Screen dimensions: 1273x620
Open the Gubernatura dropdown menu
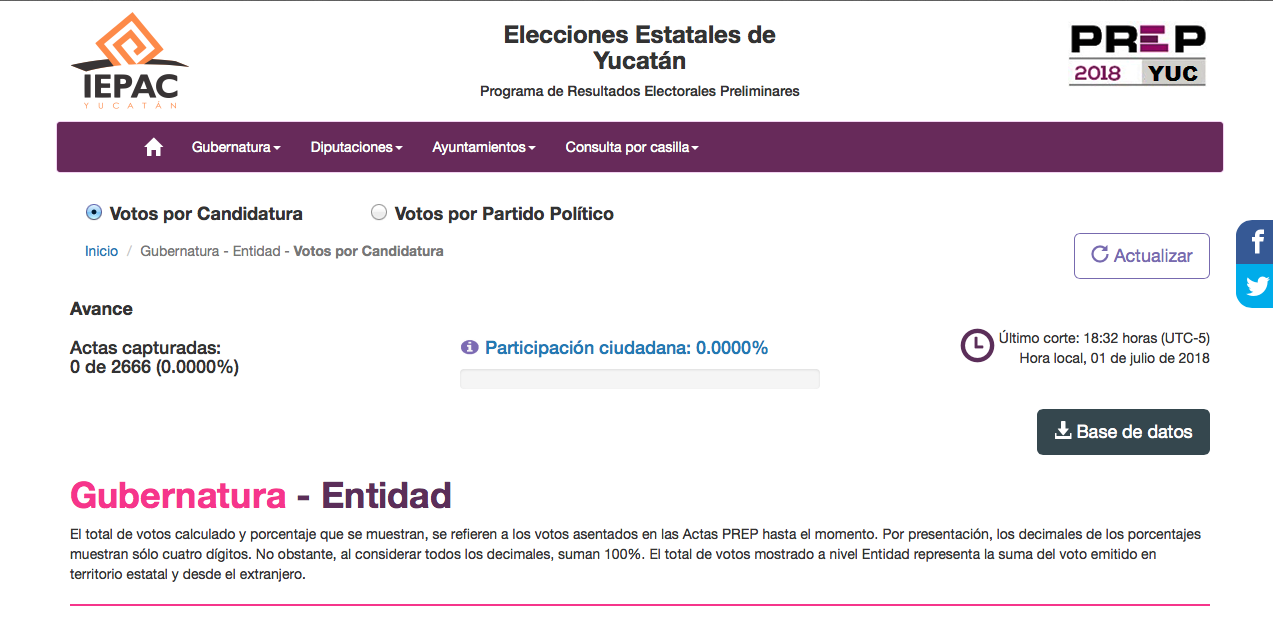(x=236, y=147)
